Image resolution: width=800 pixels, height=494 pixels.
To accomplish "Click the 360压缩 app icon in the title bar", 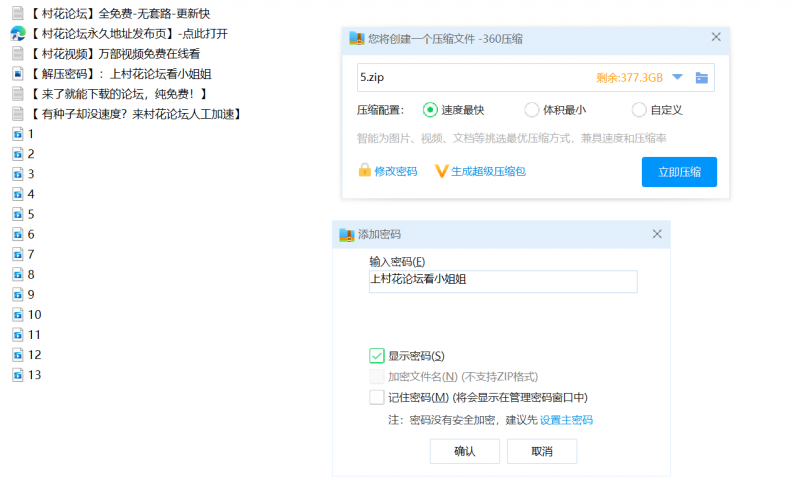I will point(356,38).
